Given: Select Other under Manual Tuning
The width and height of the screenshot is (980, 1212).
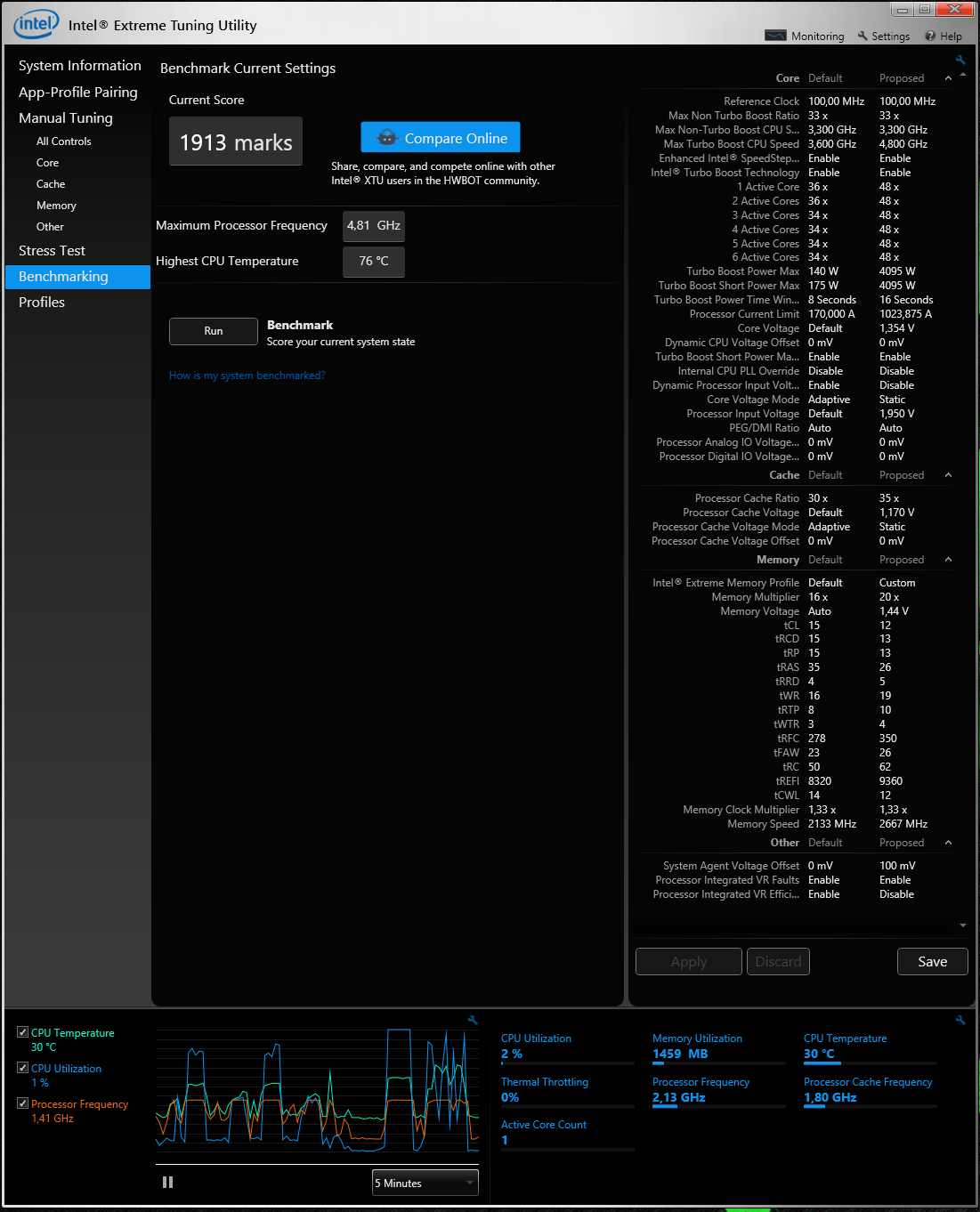Looking at the screenshot, I should click(x=50, y=227).
